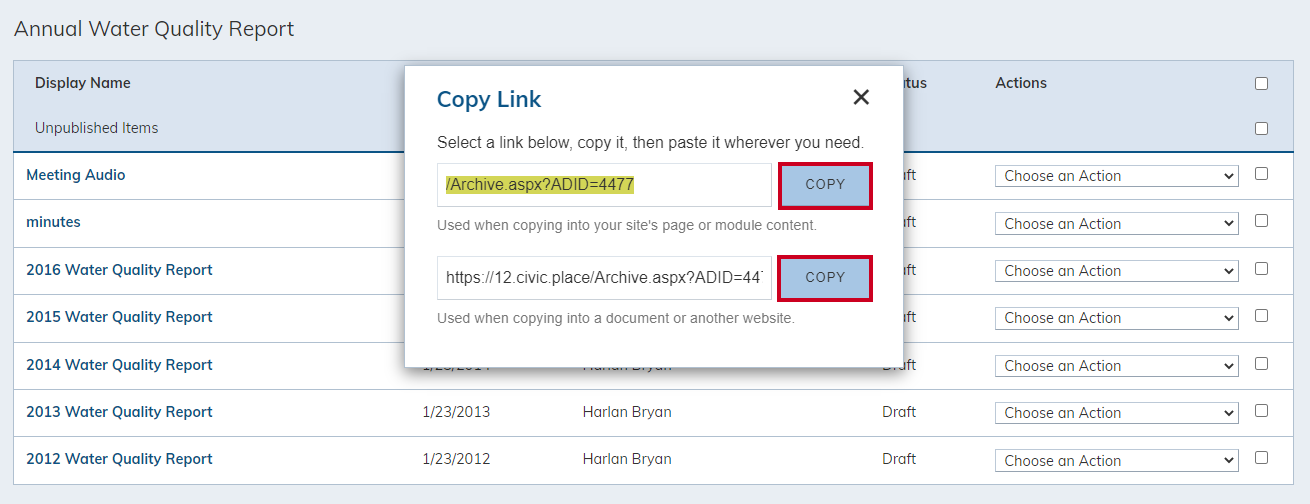Open the minutes item
Viewport: 1310px width, 504px height.
pyautogui.click(x=53, y=222)
